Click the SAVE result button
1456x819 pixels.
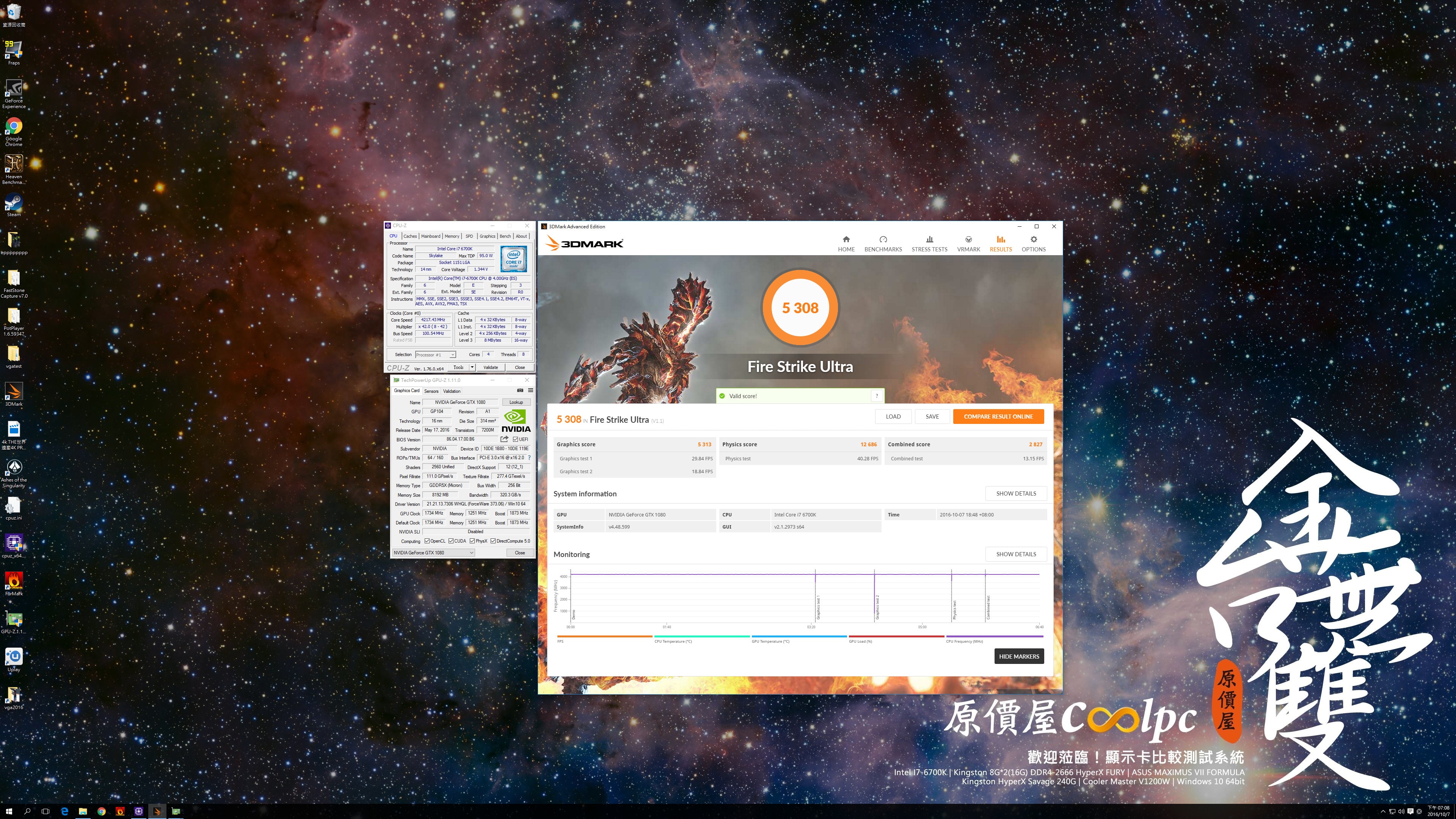(x=932, y=417)
